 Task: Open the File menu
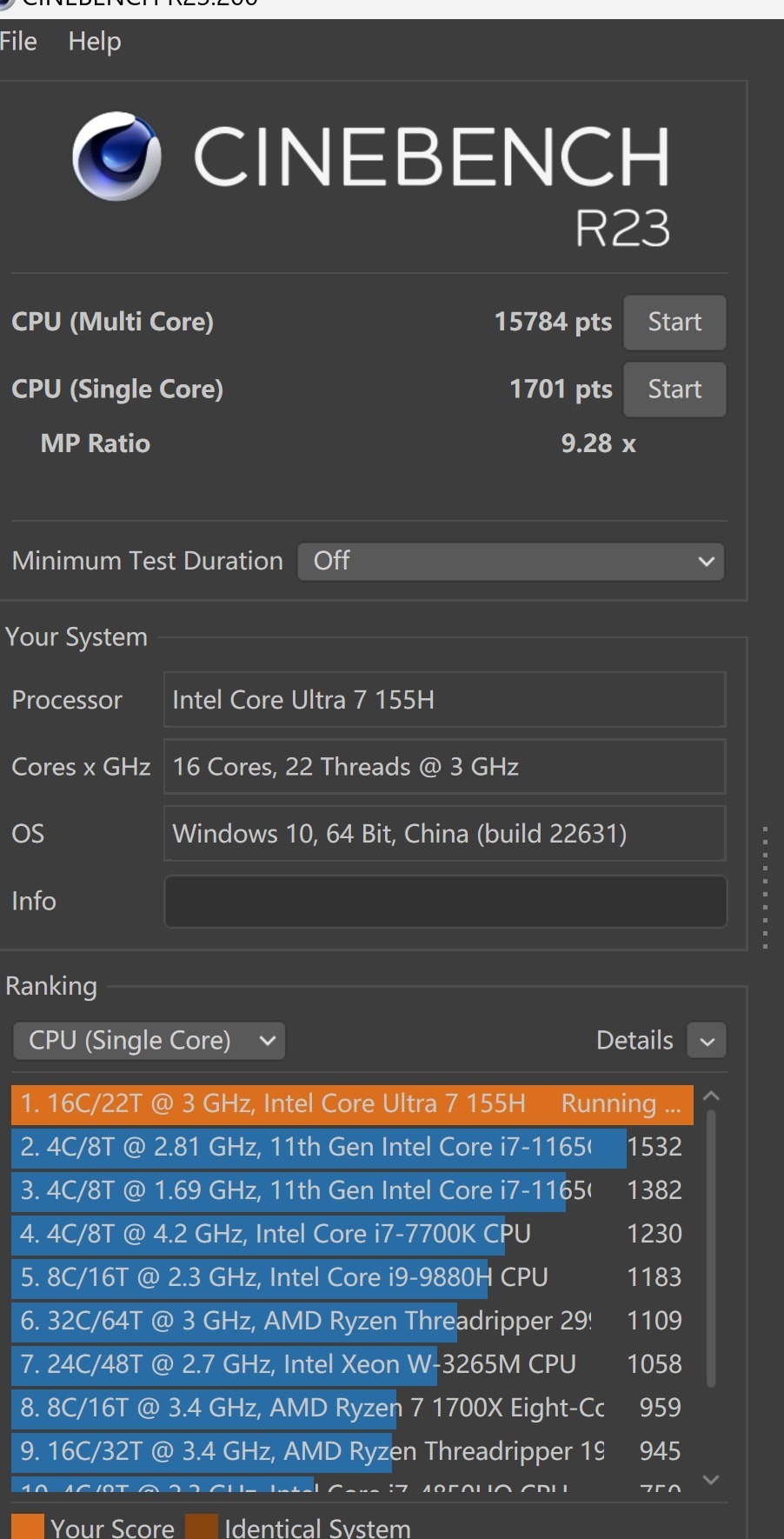click(18, 41)
